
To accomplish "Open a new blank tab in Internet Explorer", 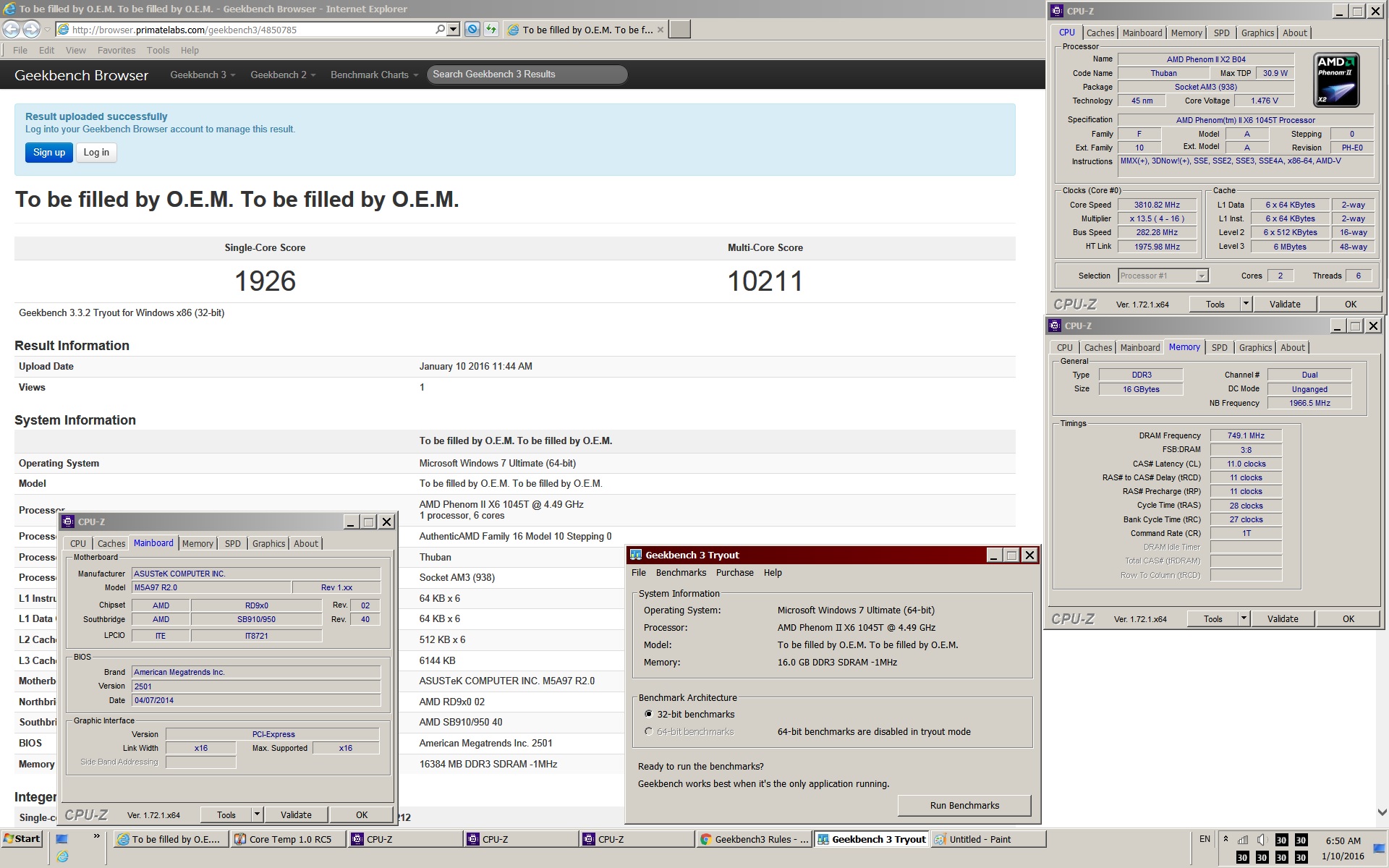I will tap(679, 29).
